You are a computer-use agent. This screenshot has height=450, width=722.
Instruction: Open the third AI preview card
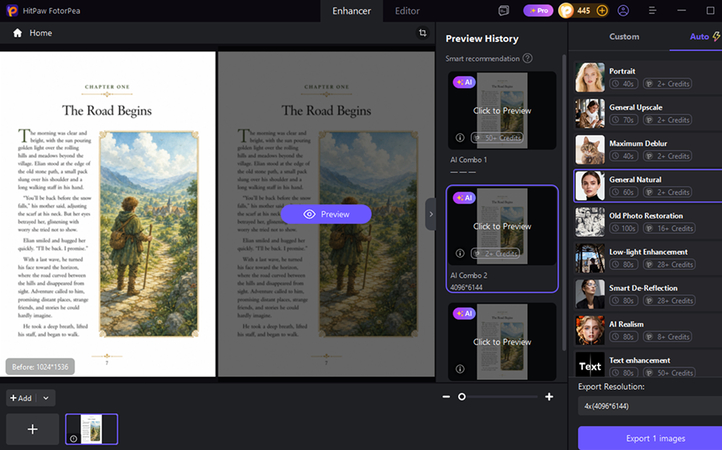(x=502, y=341)
